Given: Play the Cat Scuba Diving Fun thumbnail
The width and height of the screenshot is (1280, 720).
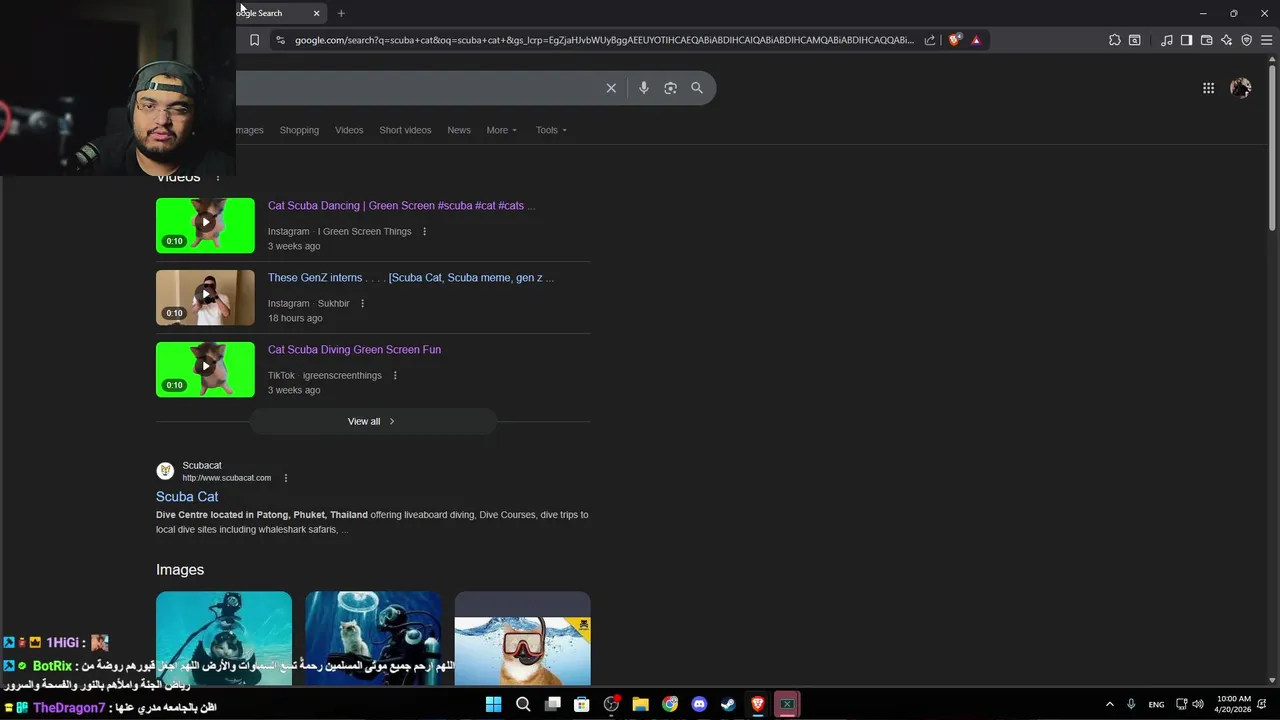Looking at the screenshot, I should pos(205,369).
